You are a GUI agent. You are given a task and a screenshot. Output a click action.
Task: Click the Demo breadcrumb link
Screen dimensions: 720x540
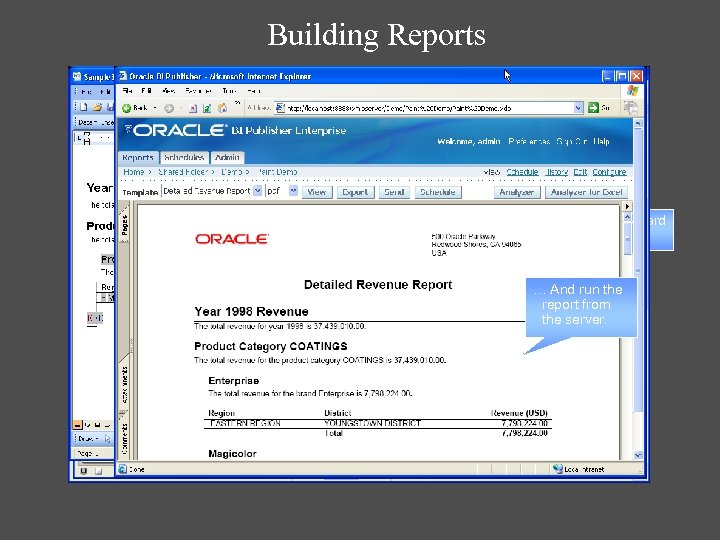coord(231,172)
